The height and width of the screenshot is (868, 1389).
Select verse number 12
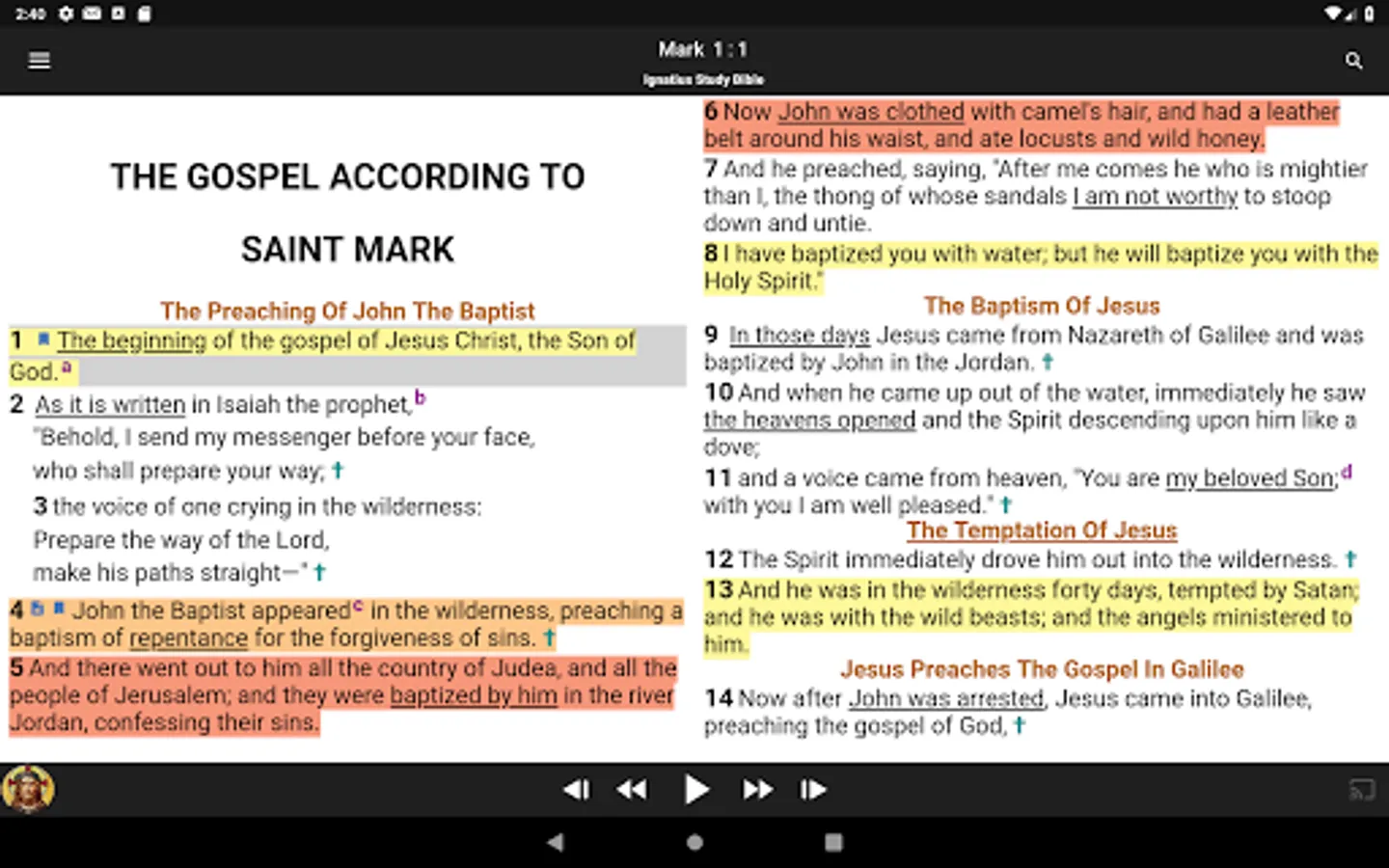719,559
